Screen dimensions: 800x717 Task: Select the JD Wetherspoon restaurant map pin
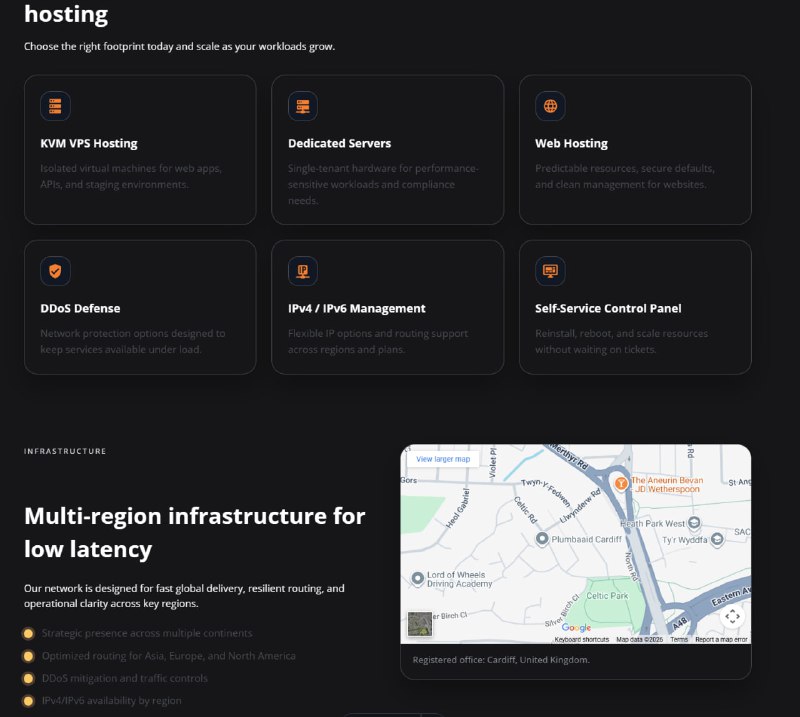[620, 483]
